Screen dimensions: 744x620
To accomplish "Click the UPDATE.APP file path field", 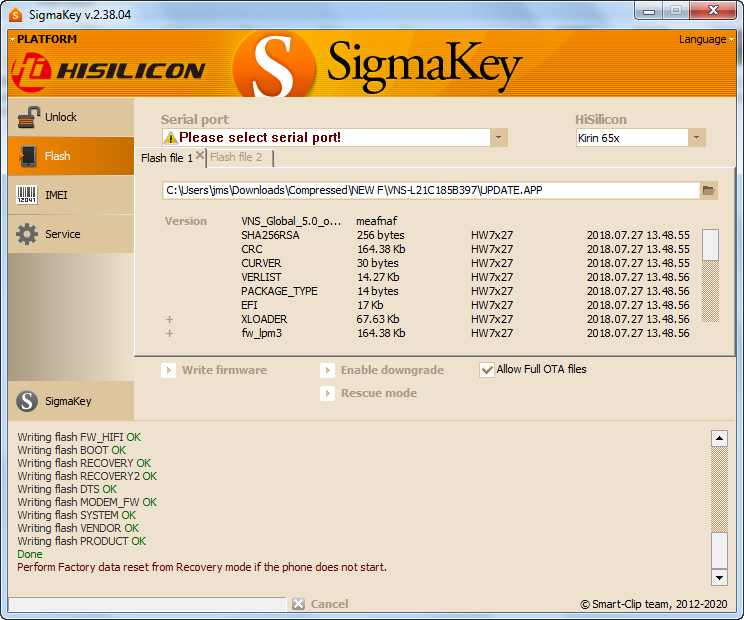I will tap(430, 190).
